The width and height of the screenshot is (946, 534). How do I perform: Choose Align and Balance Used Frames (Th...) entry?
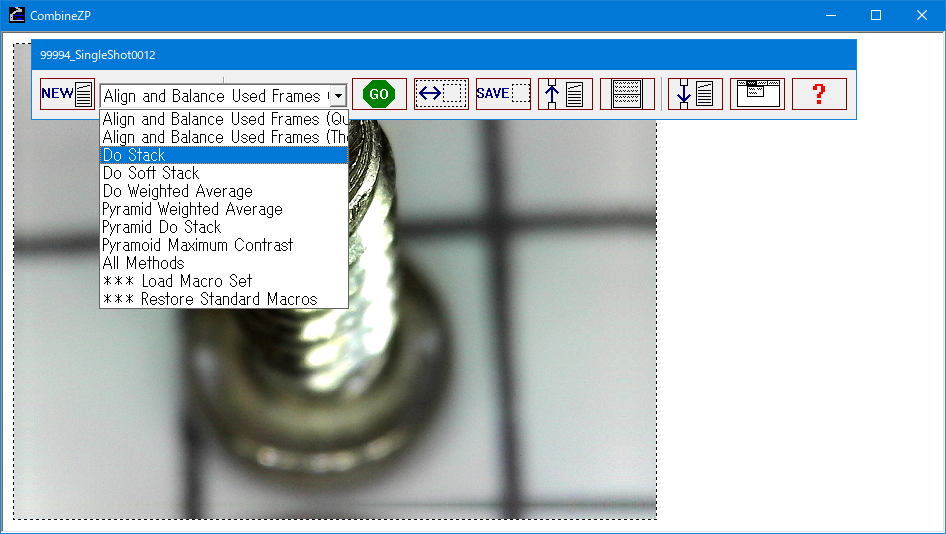[224, 137]
